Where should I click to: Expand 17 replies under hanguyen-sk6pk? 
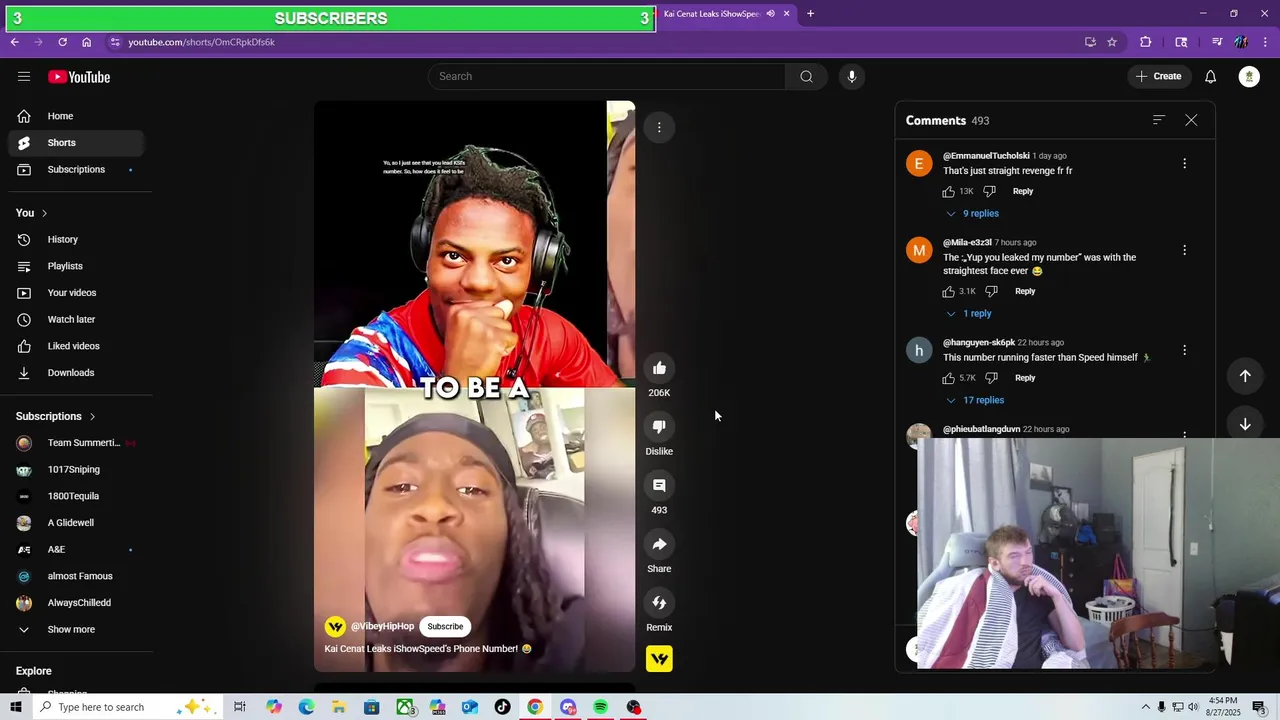pos(975,400)
